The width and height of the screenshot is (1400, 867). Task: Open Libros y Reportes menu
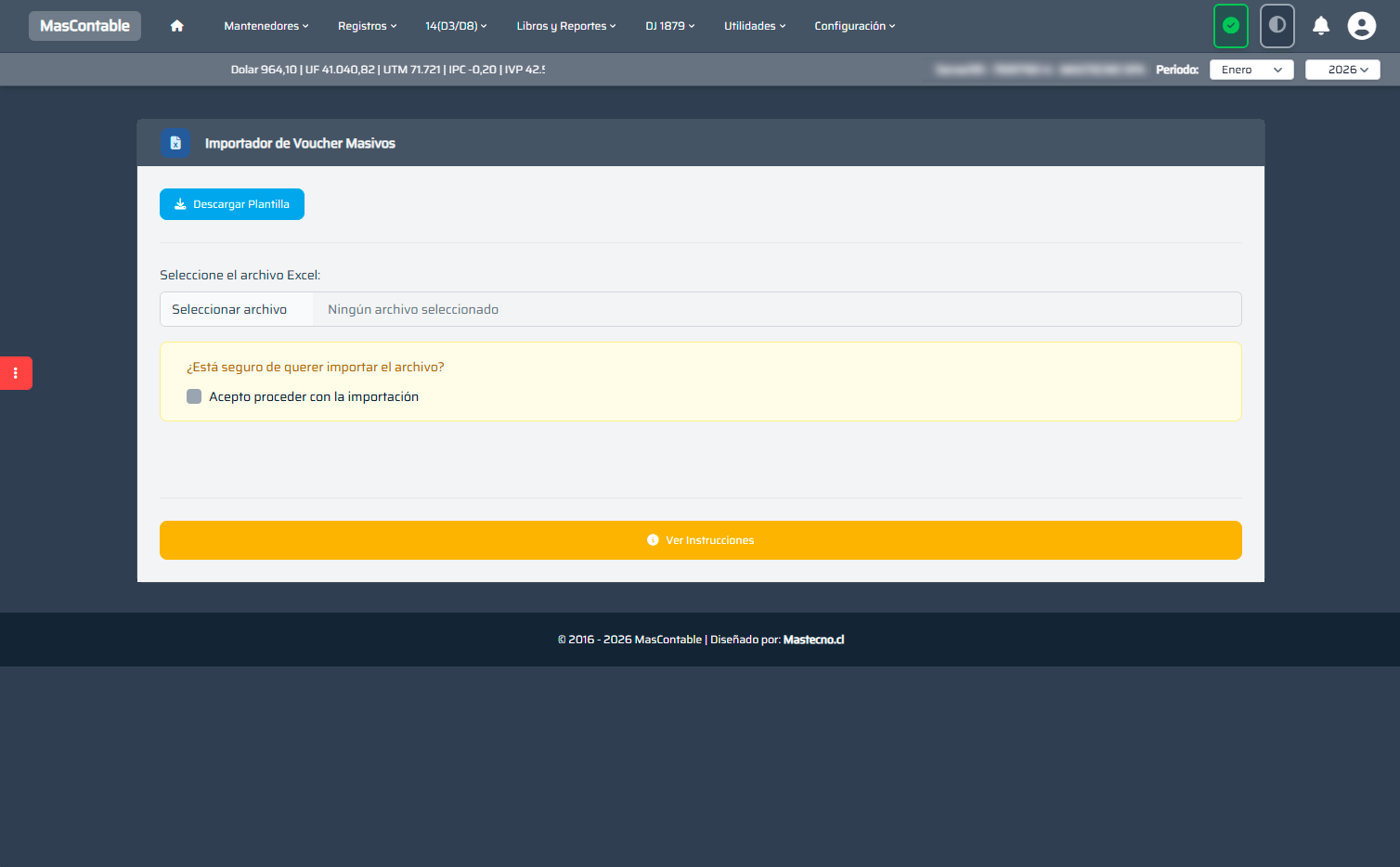point(566,26)
